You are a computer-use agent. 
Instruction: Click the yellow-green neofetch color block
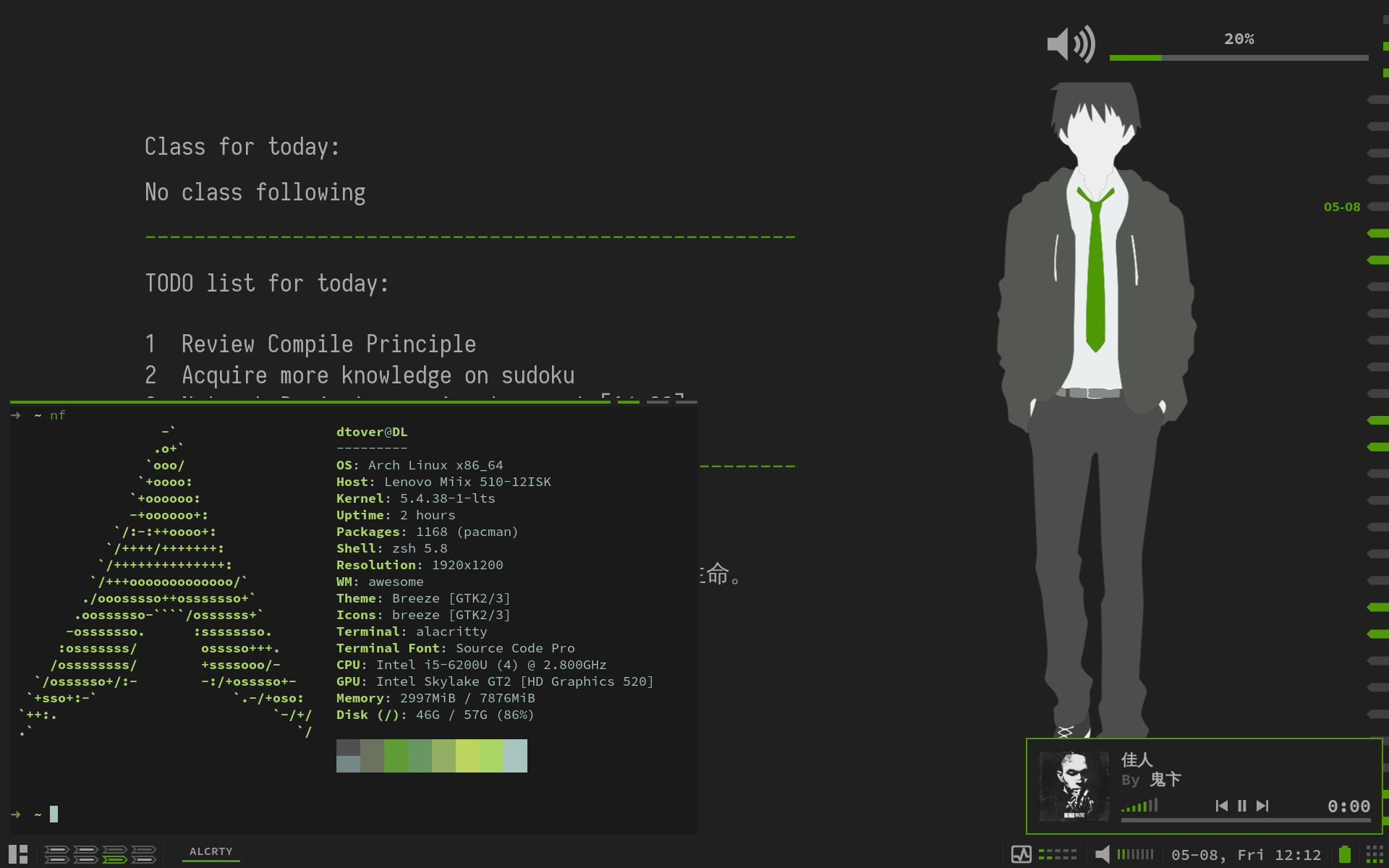point(467,756)
